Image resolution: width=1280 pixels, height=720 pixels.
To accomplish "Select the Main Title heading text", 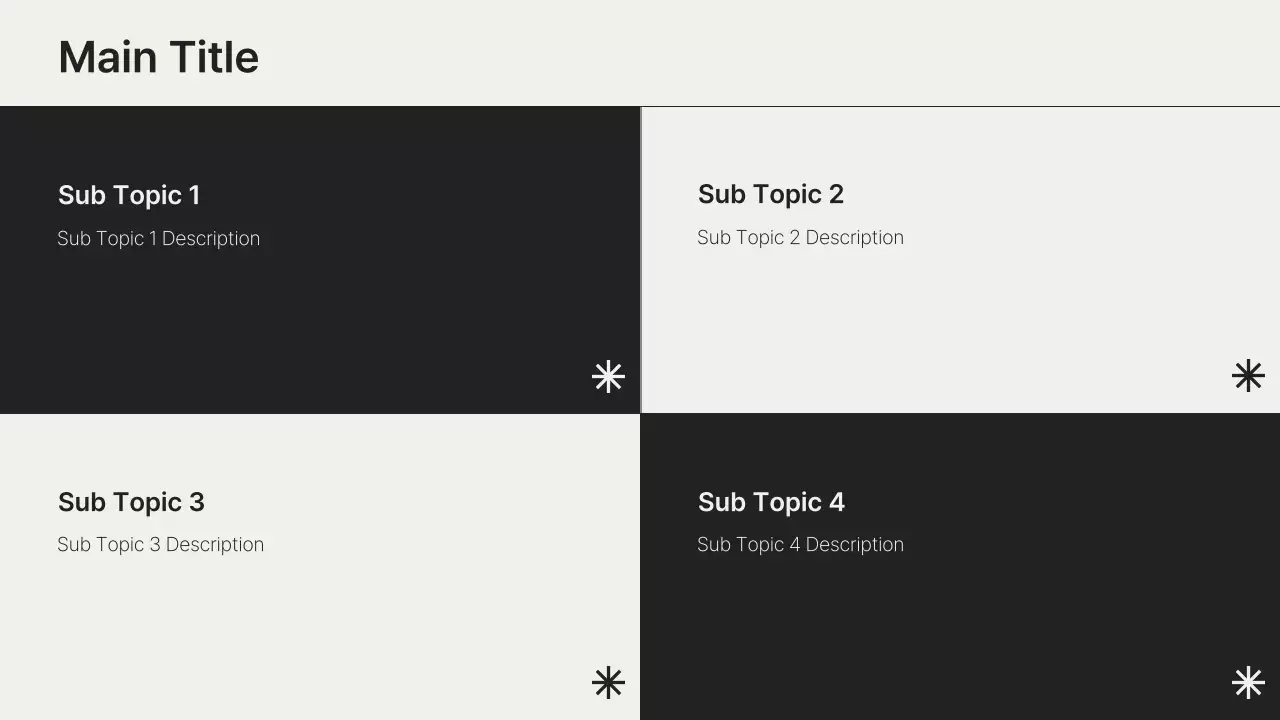I will (x=159, y=57).
